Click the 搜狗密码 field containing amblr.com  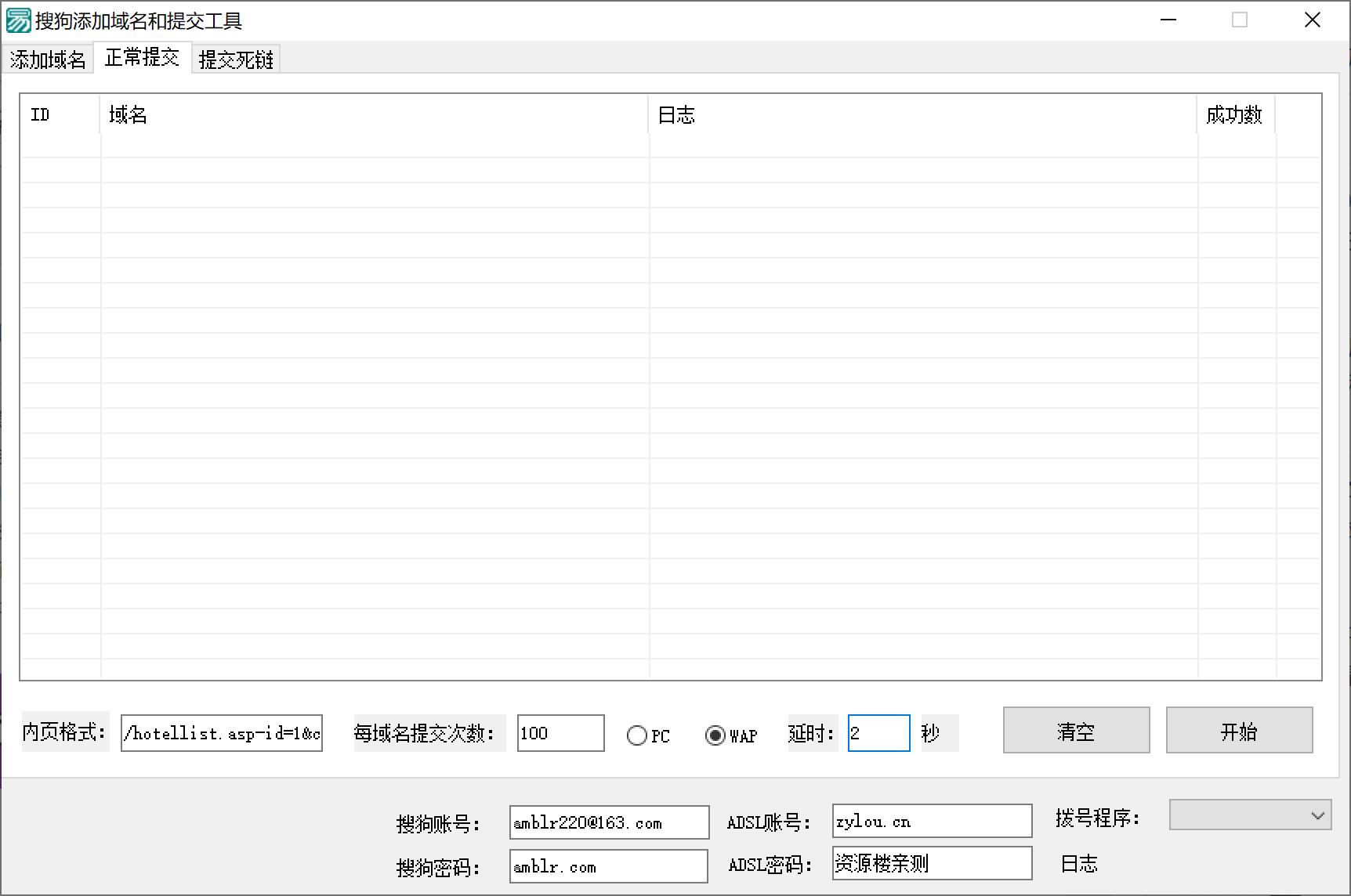[x=608, y=865]
